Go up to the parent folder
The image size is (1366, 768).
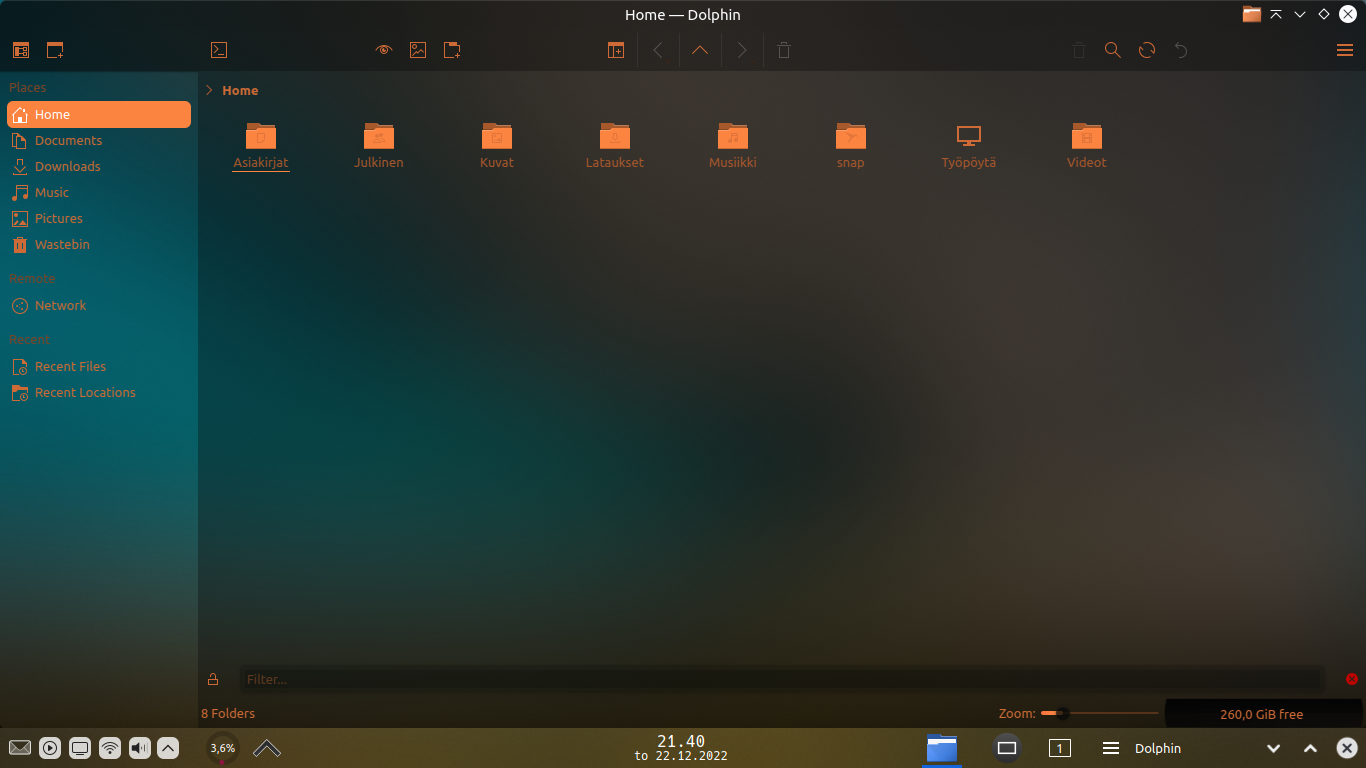pos(700,49)
